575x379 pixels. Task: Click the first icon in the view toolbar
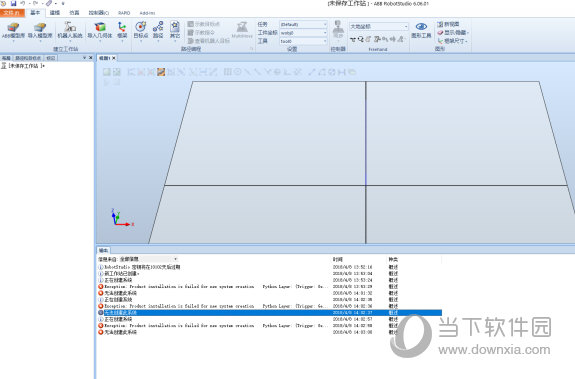point(107,72)
